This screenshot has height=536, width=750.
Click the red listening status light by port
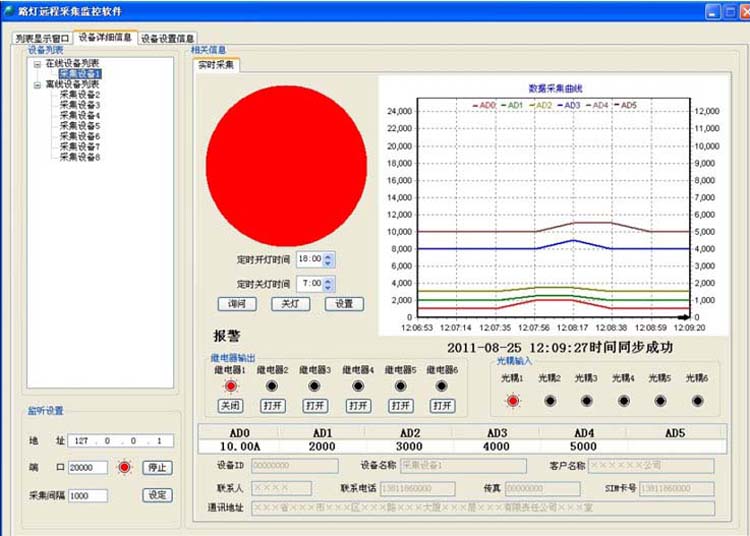[124, 467]
